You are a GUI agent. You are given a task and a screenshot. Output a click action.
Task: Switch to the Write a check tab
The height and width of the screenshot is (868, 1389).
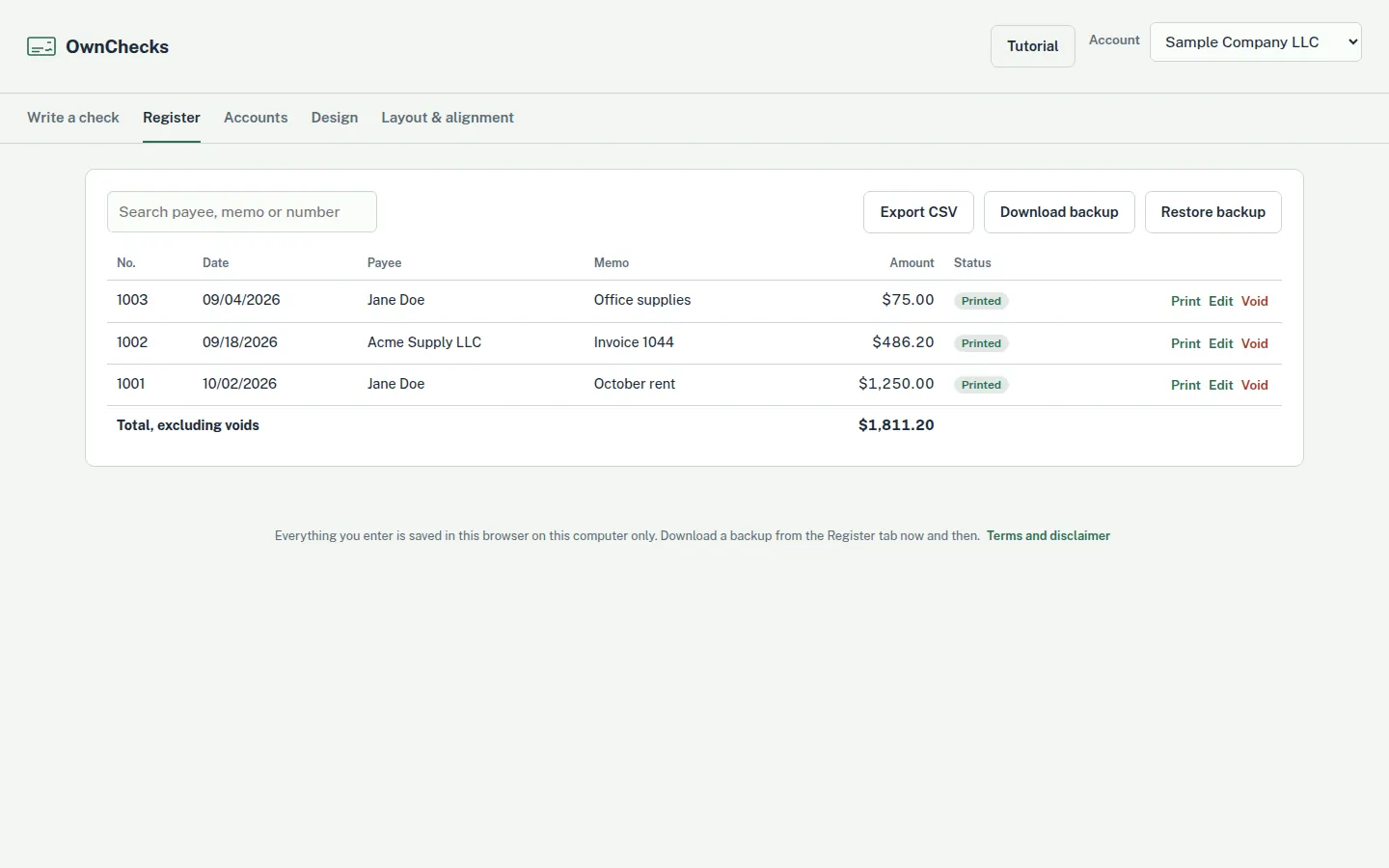click(x=73, y=118)
